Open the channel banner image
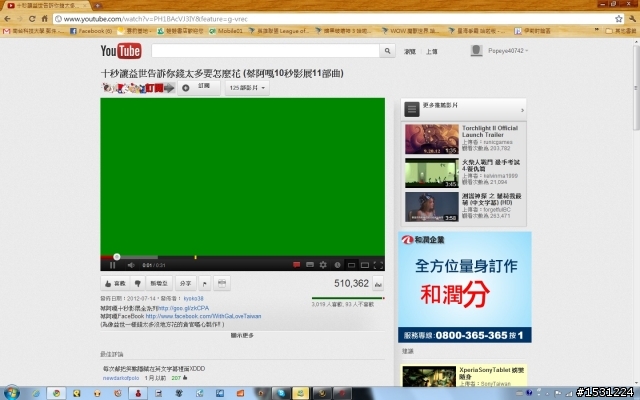640x400 pixels. coord(138,88)
